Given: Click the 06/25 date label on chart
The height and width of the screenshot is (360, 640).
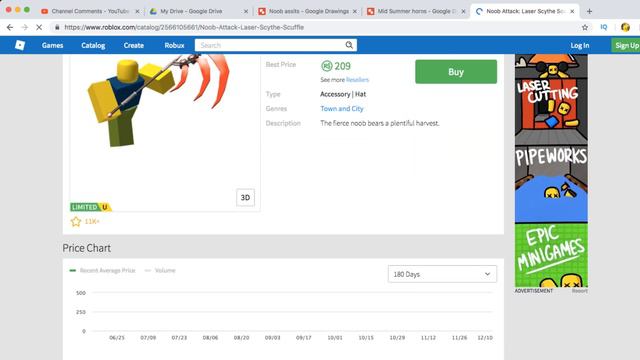Looking at the screenshot, I should tap(117, 338).
